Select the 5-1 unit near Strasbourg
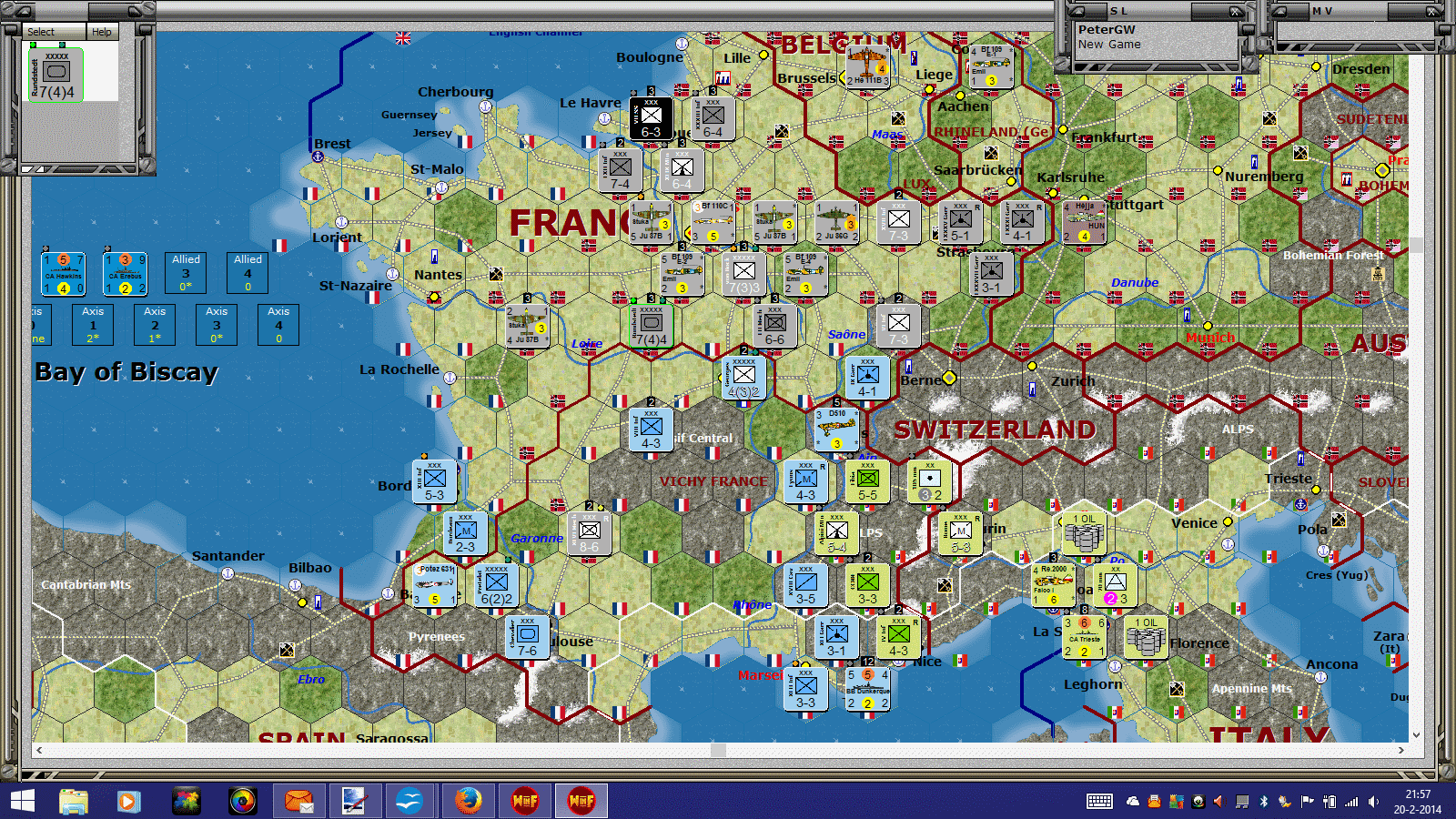1456x819 pixels. pos(961,222)
